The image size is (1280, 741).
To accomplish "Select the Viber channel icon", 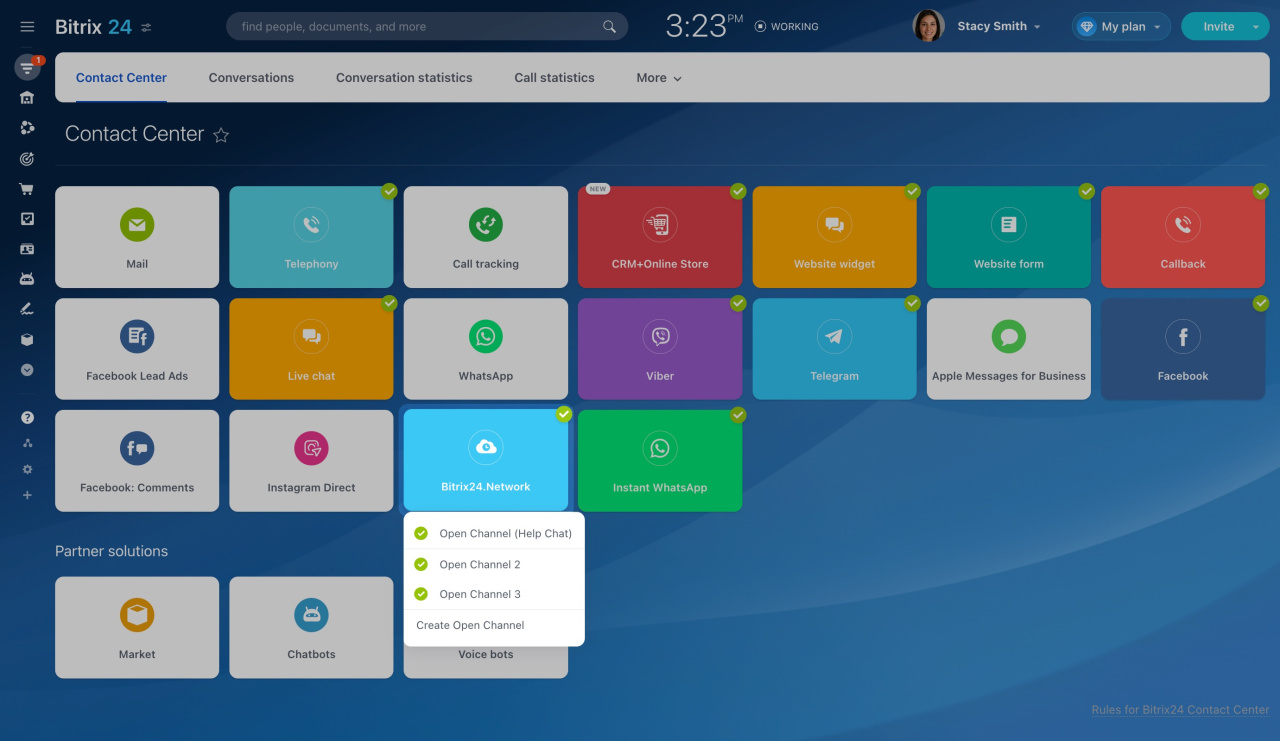I will 660,337.
